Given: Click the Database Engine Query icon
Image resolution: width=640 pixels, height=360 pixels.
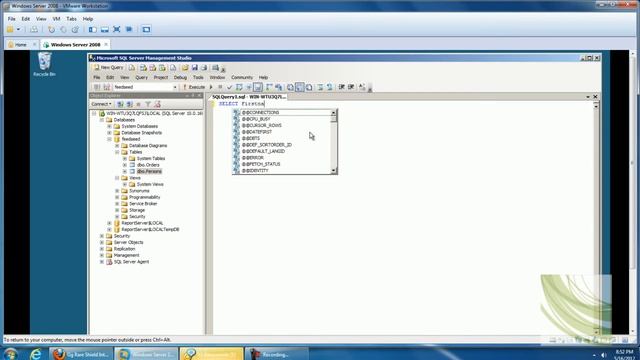Looking at the screenshot, I should (x=132, y=68).
